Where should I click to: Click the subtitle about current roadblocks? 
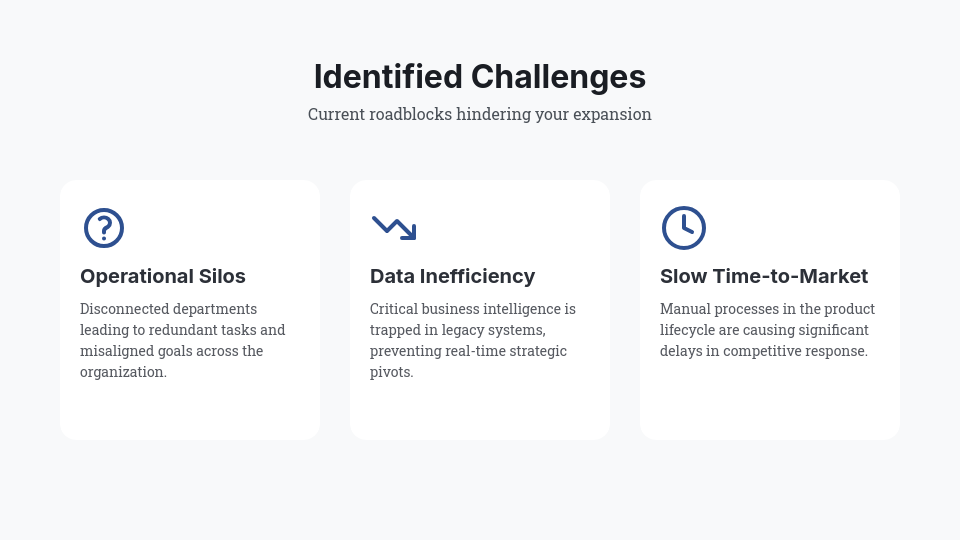[x=480, y=114]
